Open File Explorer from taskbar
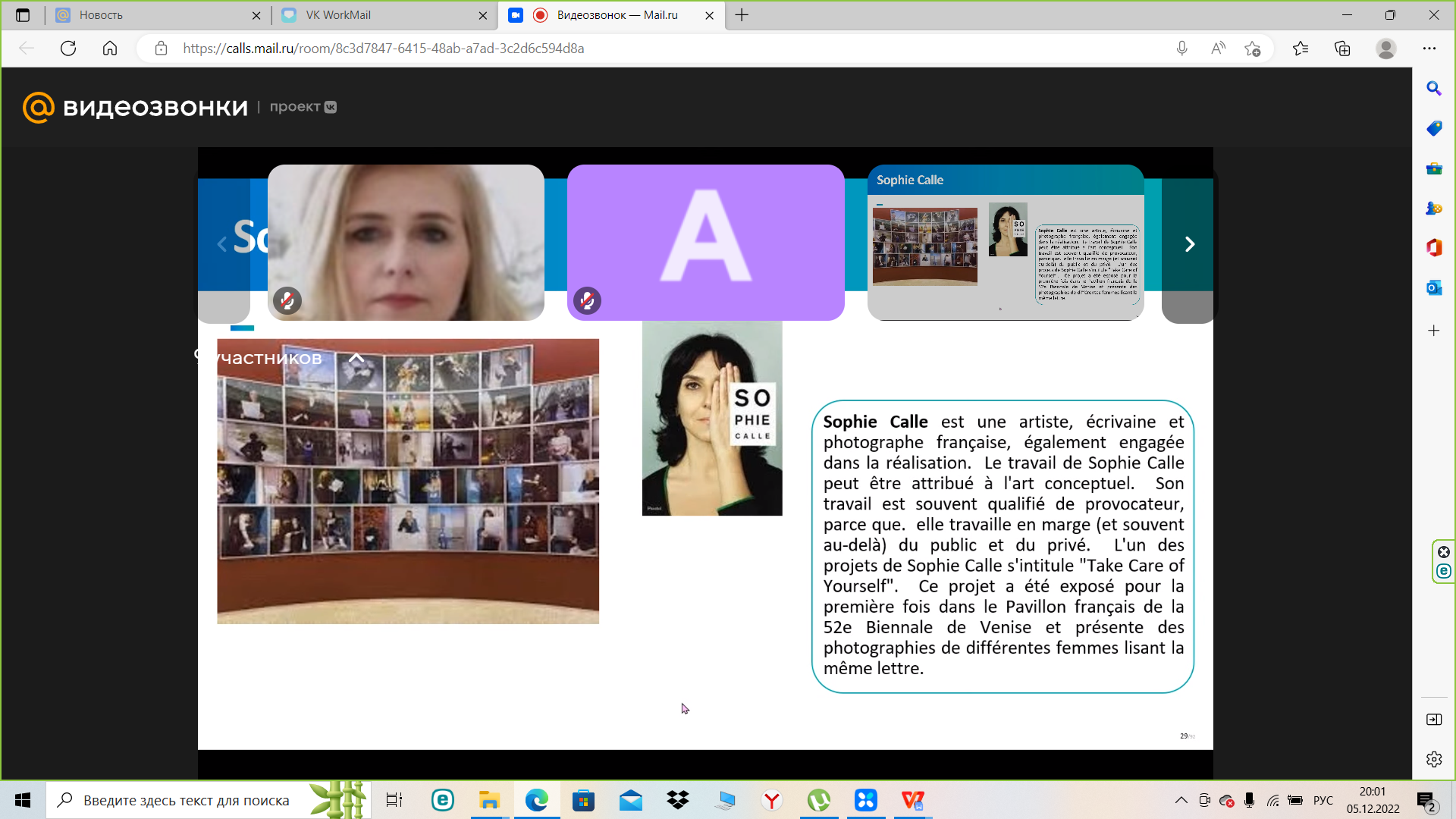The width and height of the screenshot is (1456, 819). point(489,800)
